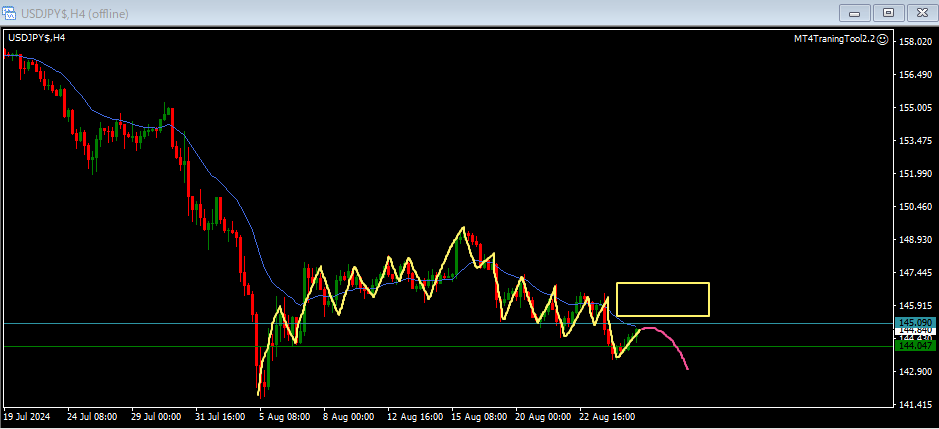939x429 pixels.
Task: Click the USDJPY$,H4 symbol label on chart
Action: (37, 38)
